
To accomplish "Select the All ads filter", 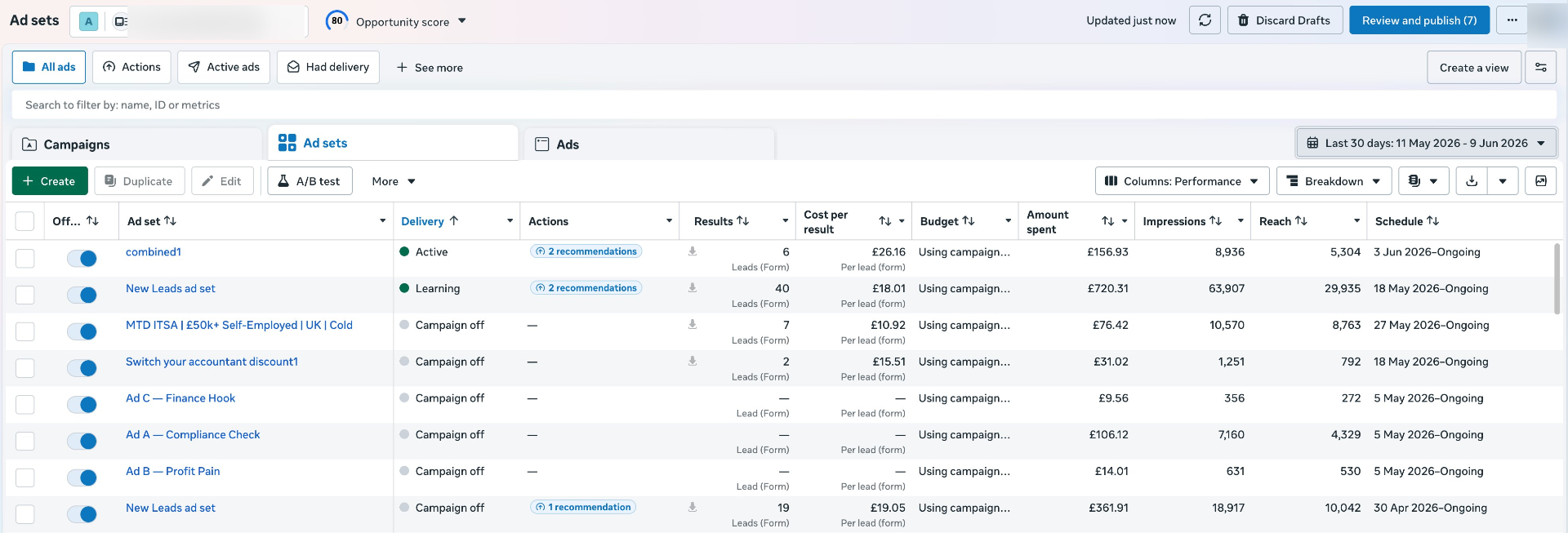I will click(49, 67).
